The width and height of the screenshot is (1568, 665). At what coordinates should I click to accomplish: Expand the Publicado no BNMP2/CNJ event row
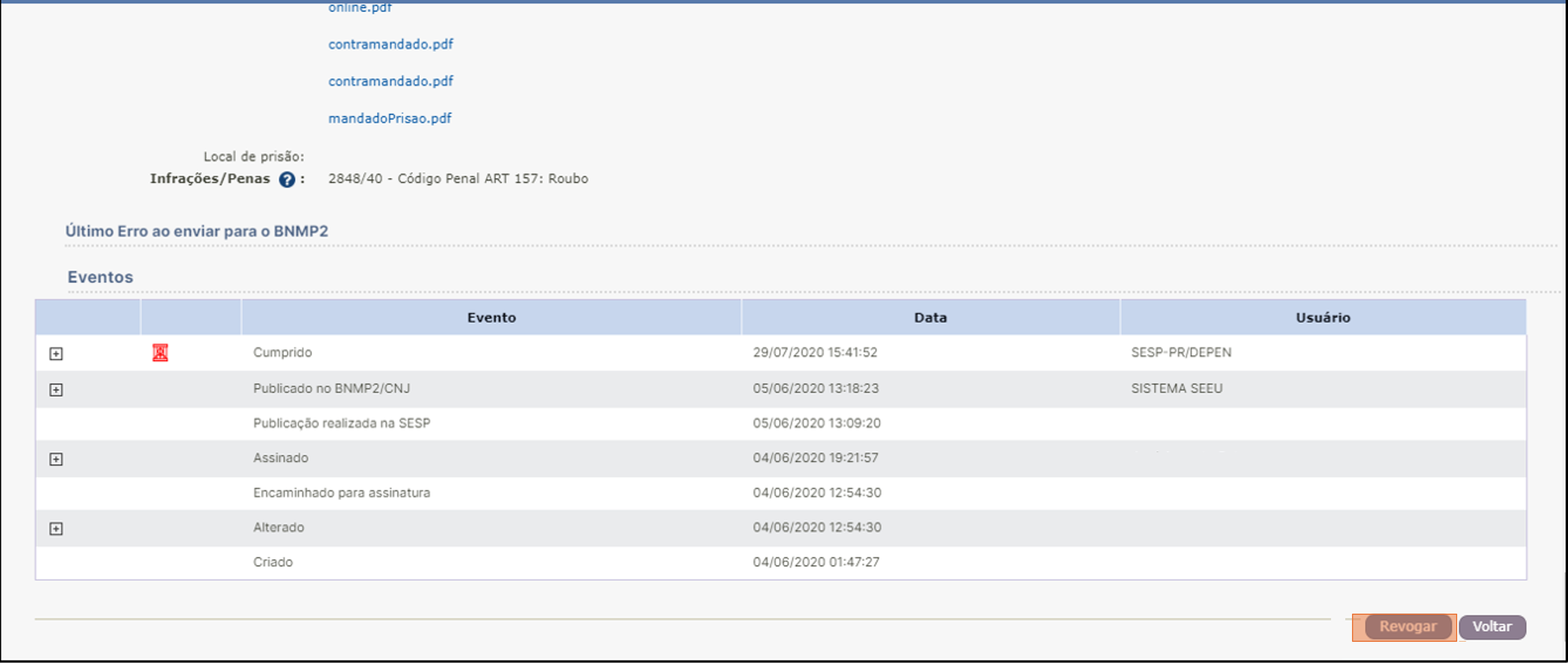[56, 390]
